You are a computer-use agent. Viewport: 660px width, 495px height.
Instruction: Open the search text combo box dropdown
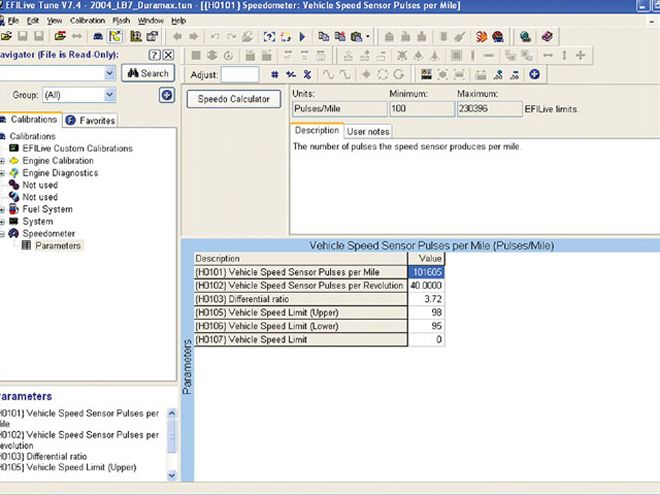pyautogui.click(x=109, y=73)
